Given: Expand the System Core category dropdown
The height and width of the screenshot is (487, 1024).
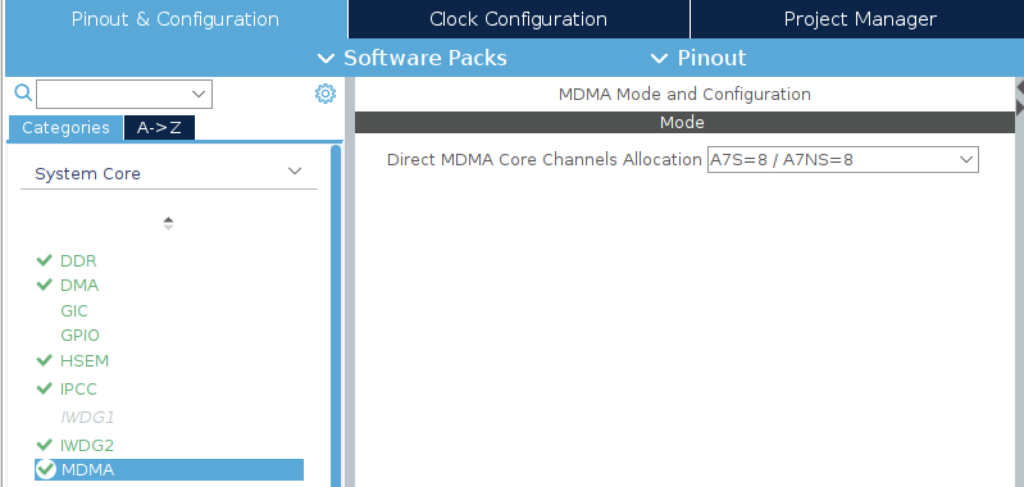Looking at the screenshot, I should (168, 174).
